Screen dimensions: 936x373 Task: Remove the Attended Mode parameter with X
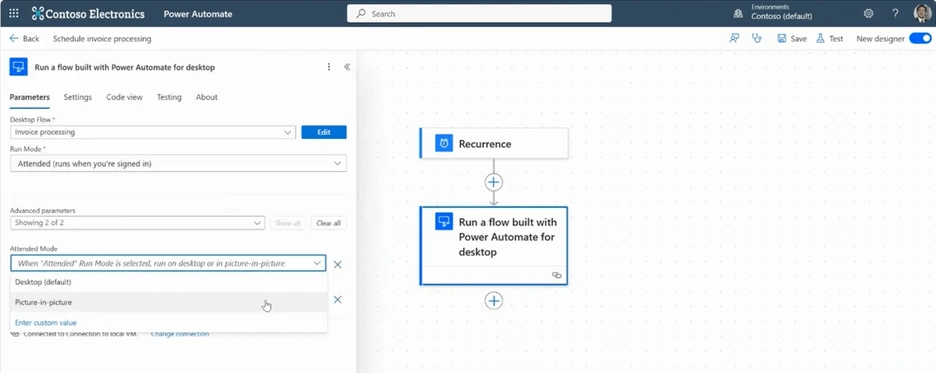tap(337, 264)
